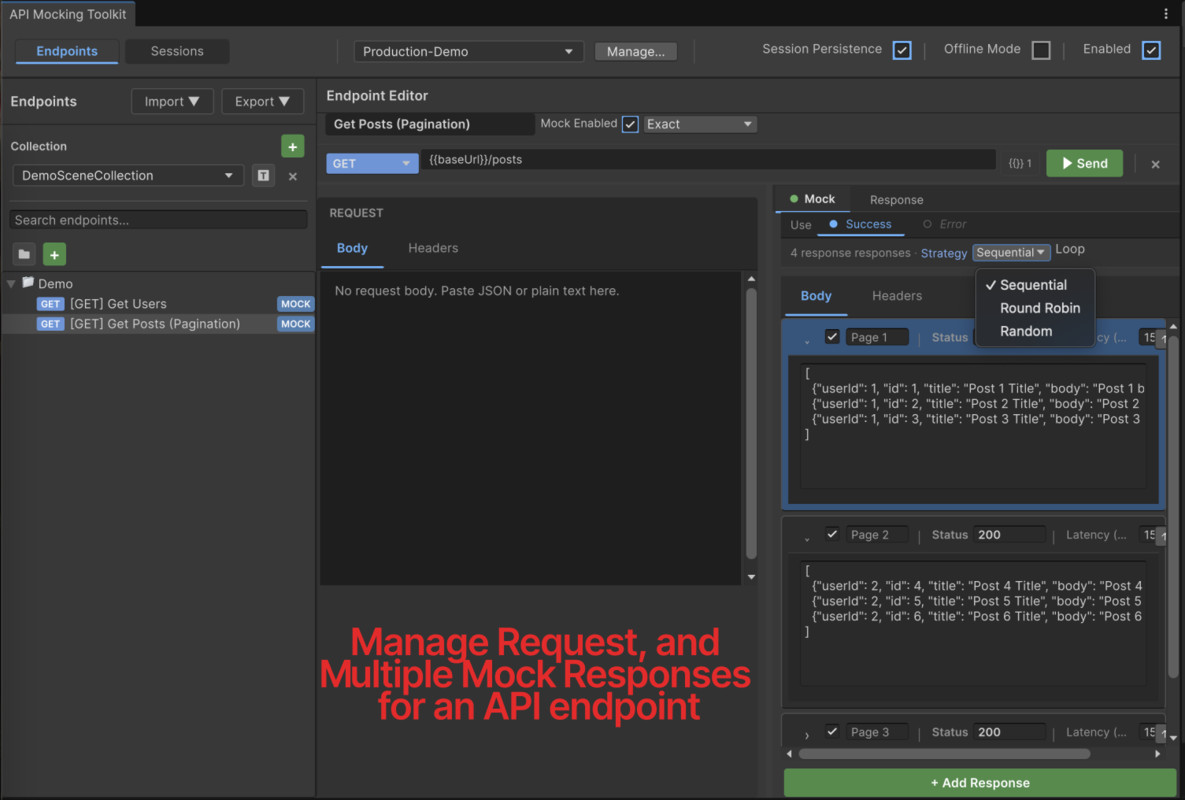
Task: Select the Error radio option
Action: click(x=944, y=224)
